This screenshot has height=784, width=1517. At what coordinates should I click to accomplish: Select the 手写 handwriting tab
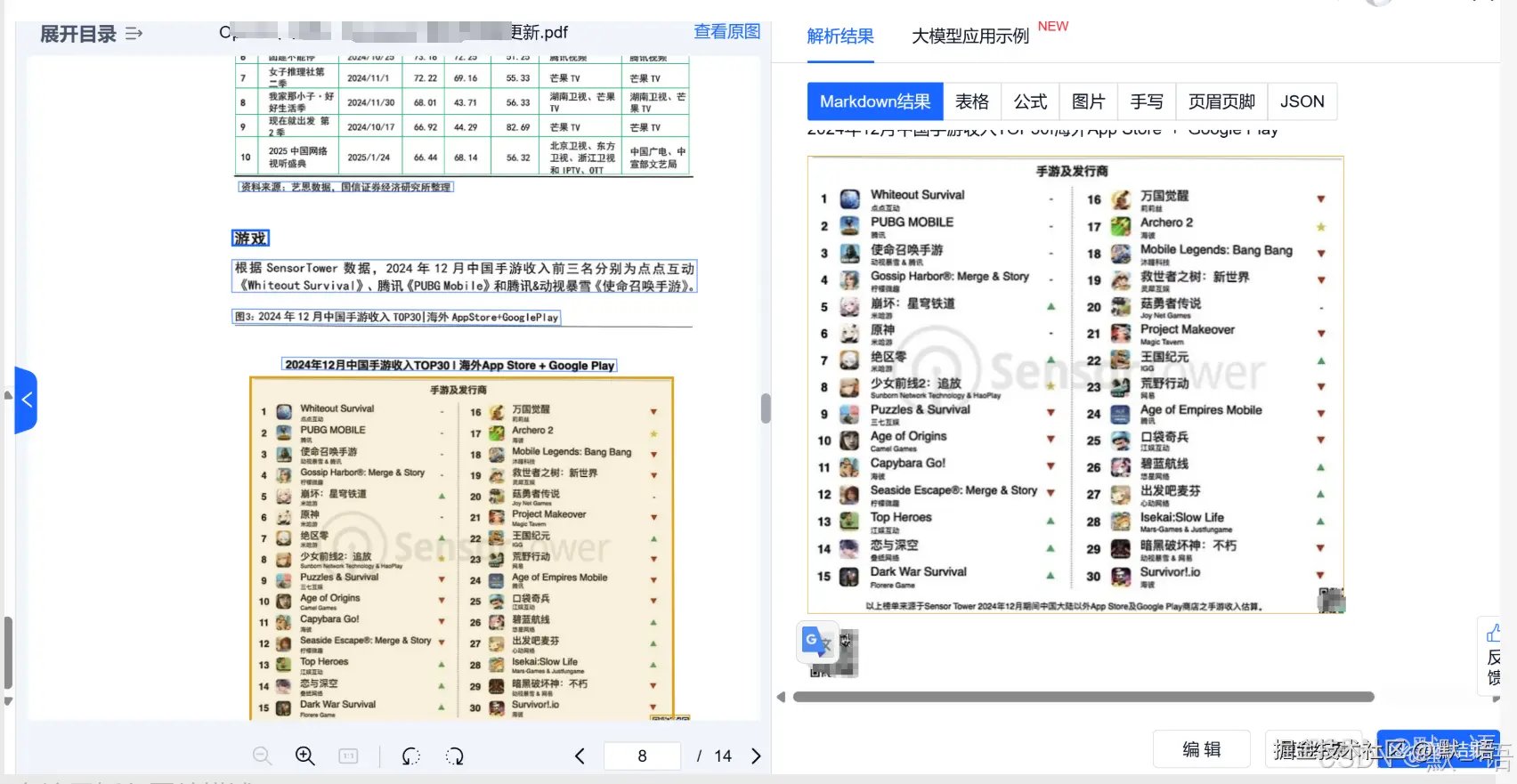pos(1147,101)
